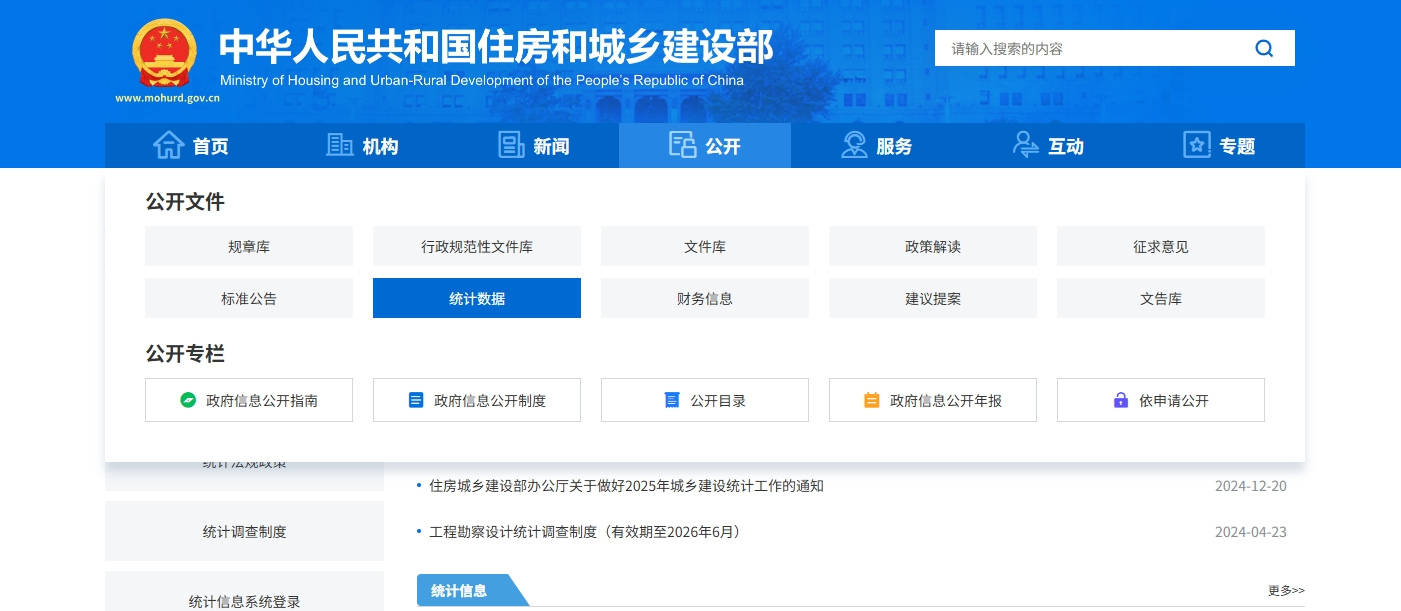Screen dimensions: 1401x611
Task: Open the 专题 navigation tab
Action: (1219, 146)
